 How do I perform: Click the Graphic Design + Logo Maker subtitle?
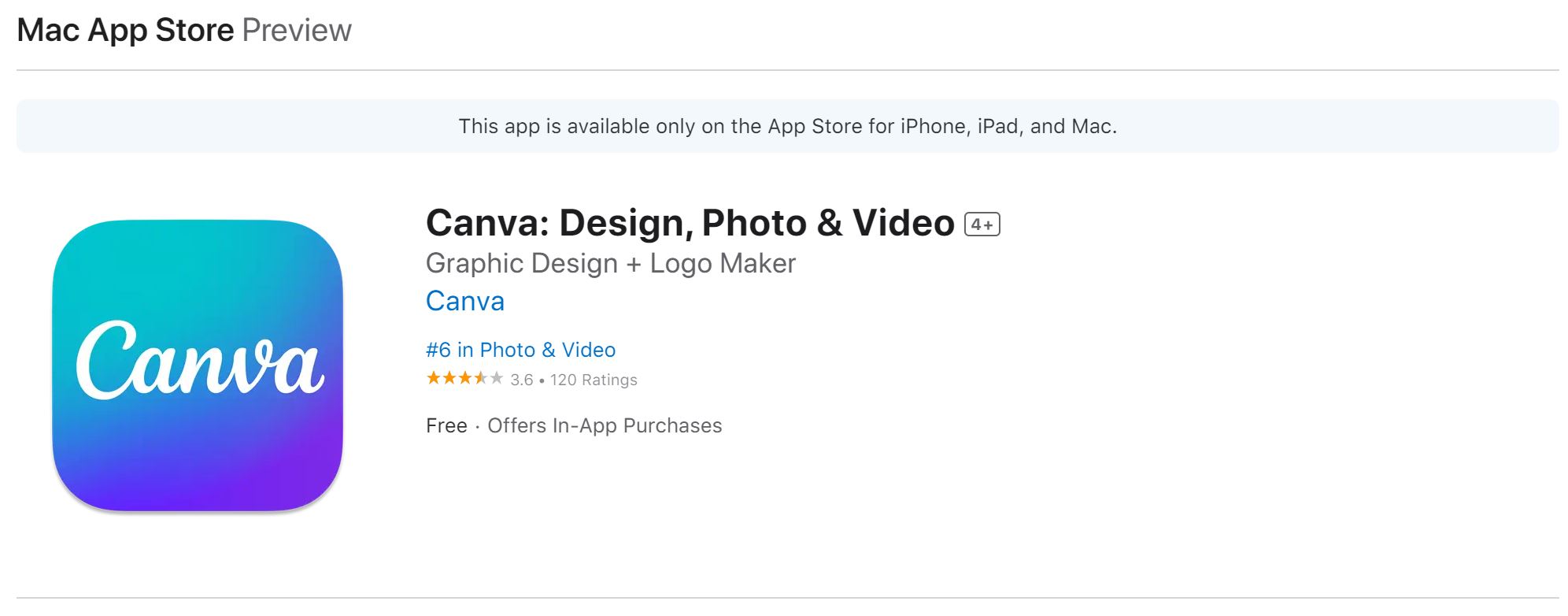610,263
